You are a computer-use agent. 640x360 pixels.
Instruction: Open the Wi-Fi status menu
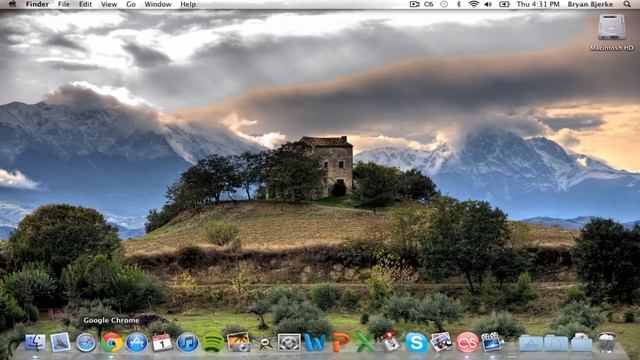(x=473, y=4)
